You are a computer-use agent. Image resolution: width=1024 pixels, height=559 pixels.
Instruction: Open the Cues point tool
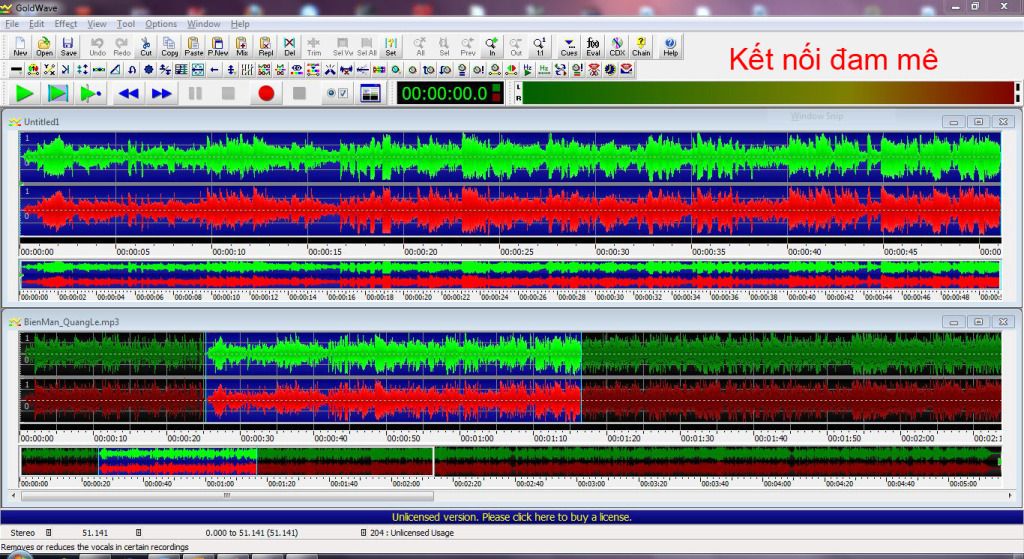tap(569, 46)
